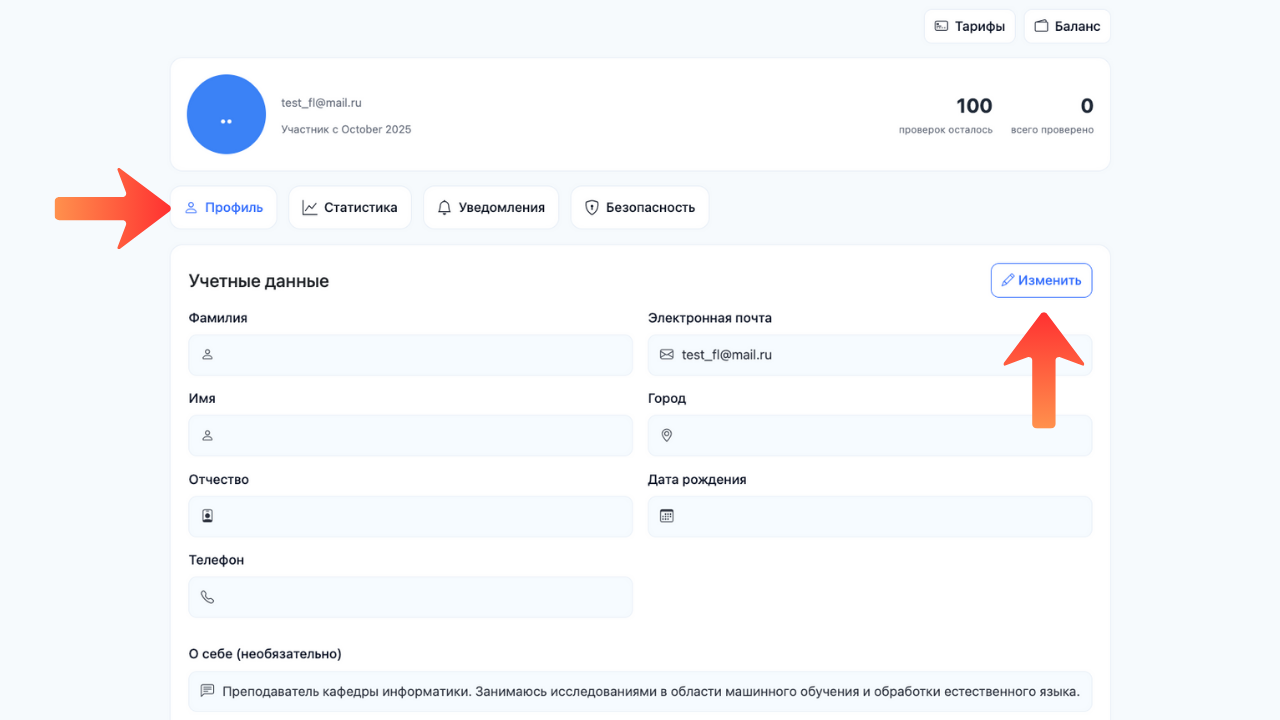Click the blue profile avatar circle
The width and height of the screenshot is (1280, 720).
click(226, 114)
